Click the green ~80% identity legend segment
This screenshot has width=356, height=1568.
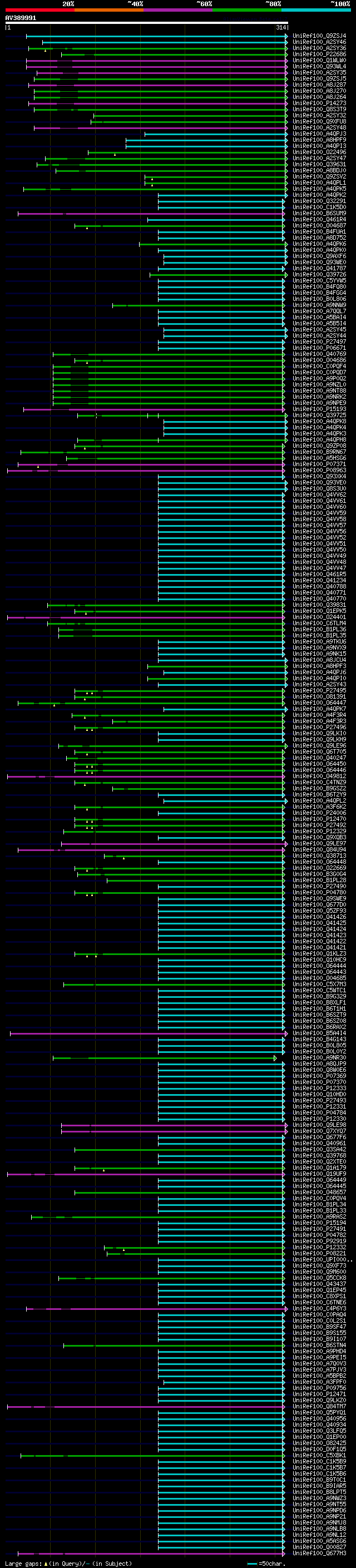246,10
